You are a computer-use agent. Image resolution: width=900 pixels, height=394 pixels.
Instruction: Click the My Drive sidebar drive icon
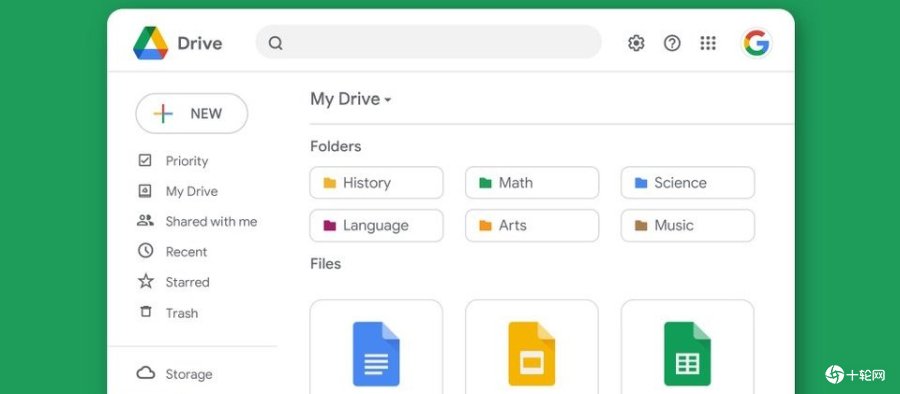[145, 191]
